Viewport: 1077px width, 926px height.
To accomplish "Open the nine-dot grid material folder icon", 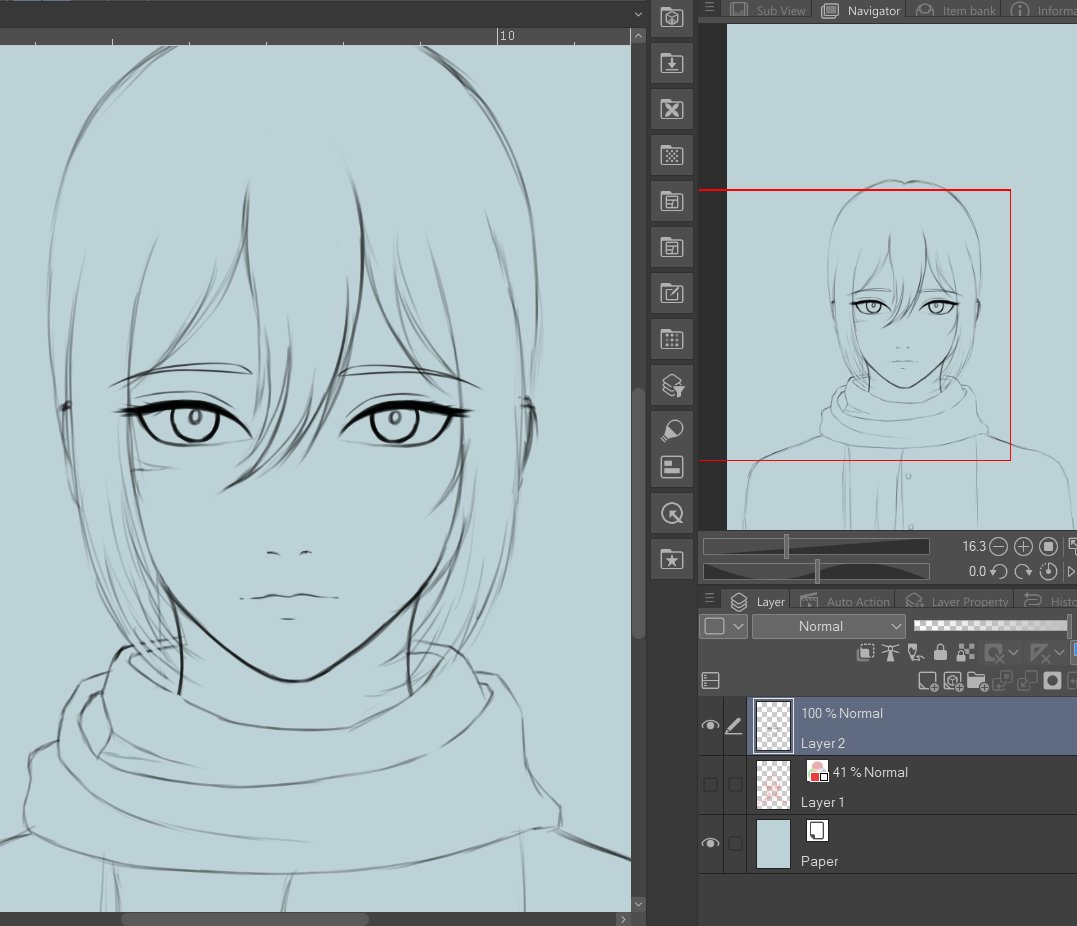I will [x=672, y=339].
